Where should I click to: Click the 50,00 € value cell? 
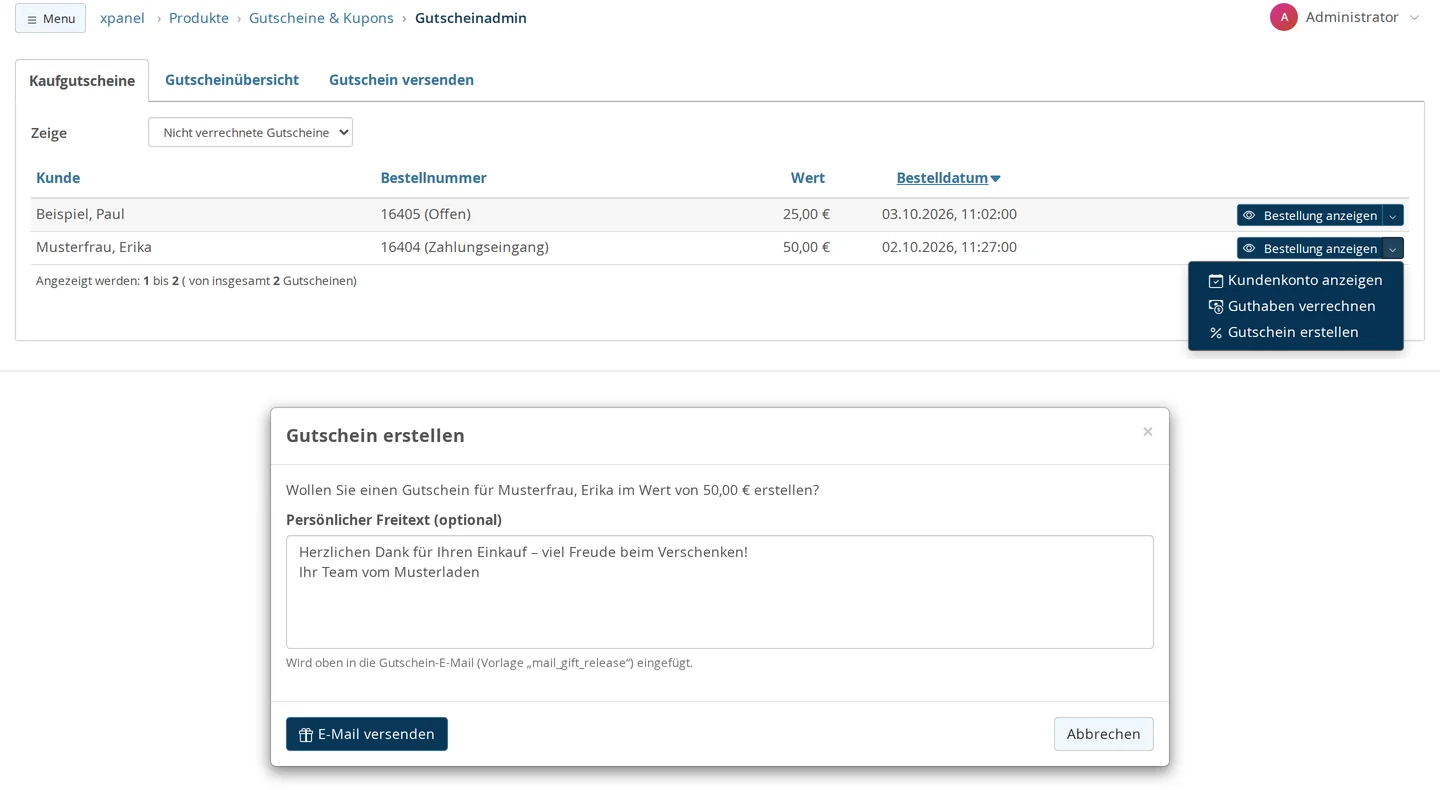(x=806, y=247)
